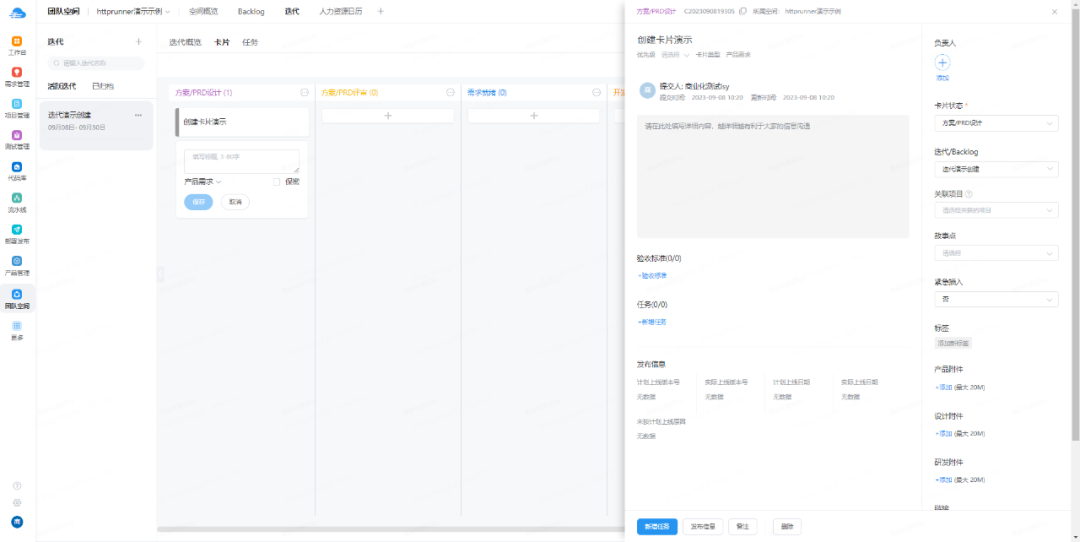Viewport: 1080px width, 542px height.
Task: Open 代码库 sidebar icon
Action: (x=17, y=171)
